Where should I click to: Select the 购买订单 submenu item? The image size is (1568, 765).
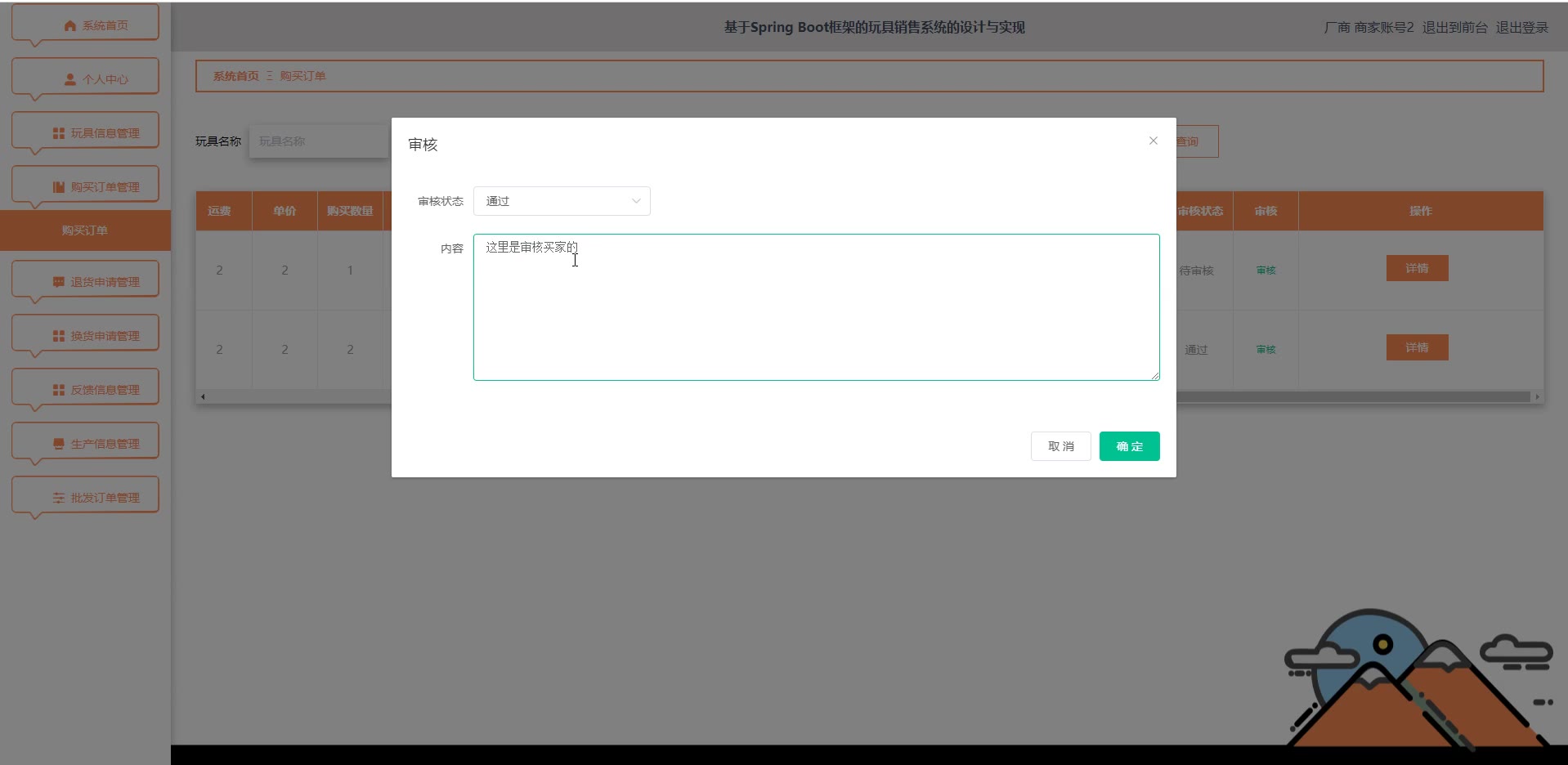[85, 230]
